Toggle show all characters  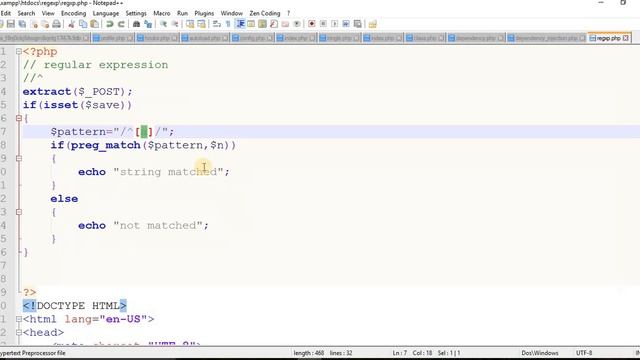pos(228,24)
